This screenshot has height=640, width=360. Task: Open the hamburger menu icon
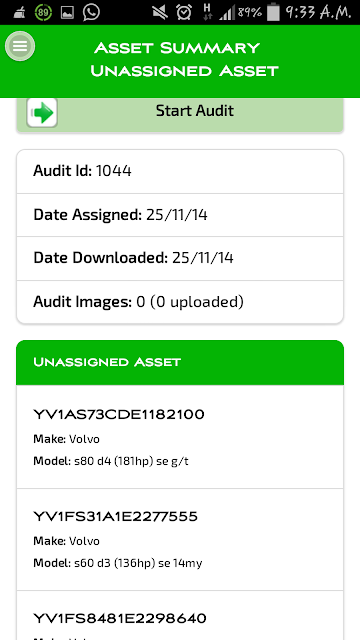[x=20, y=46]
